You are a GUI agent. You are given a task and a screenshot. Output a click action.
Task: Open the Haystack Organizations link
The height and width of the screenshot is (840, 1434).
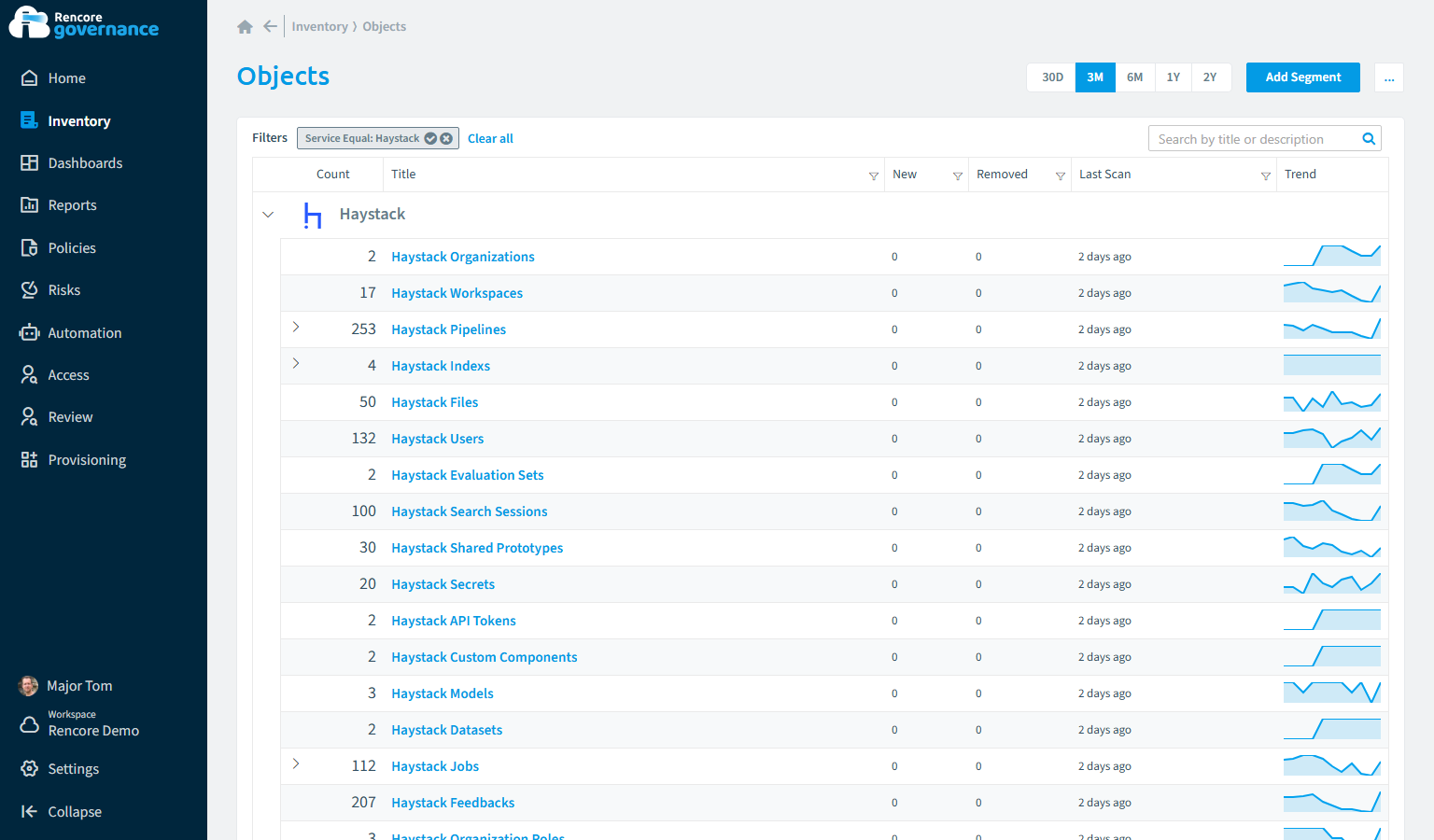(463, 257)
